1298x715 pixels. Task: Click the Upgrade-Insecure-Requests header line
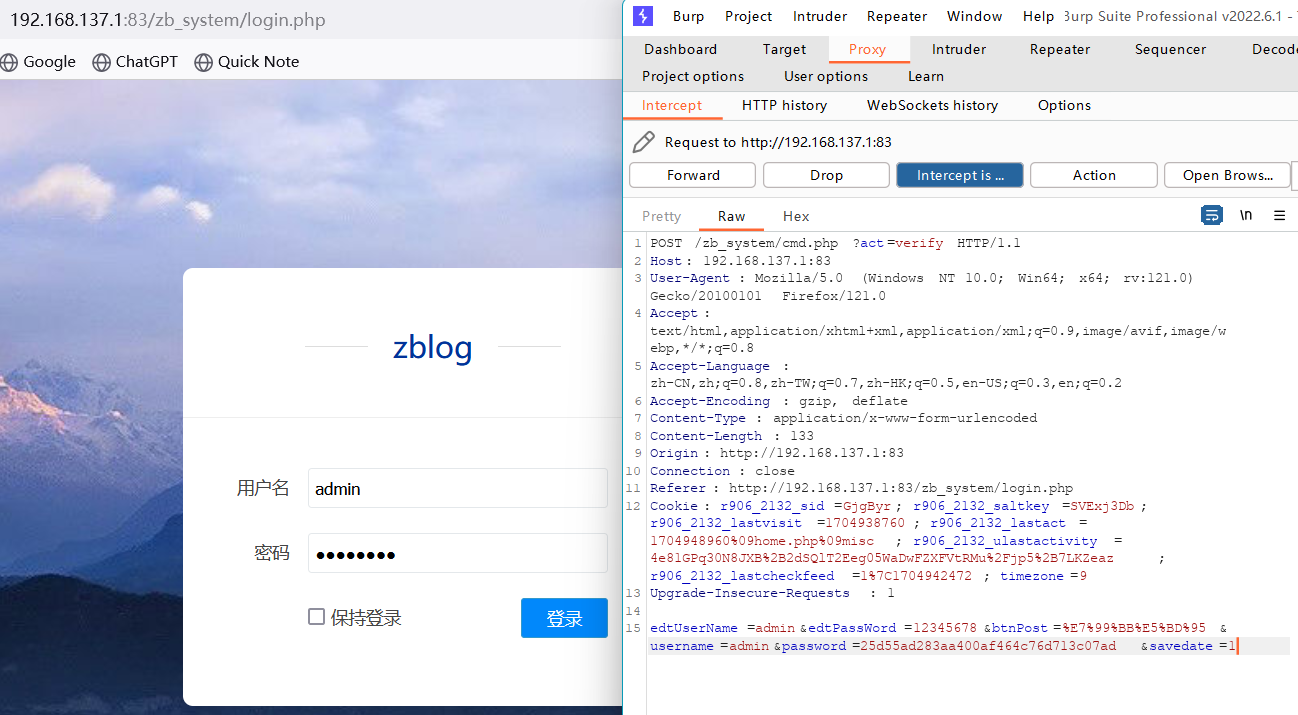pyautogui.click(x=772, y=593)
